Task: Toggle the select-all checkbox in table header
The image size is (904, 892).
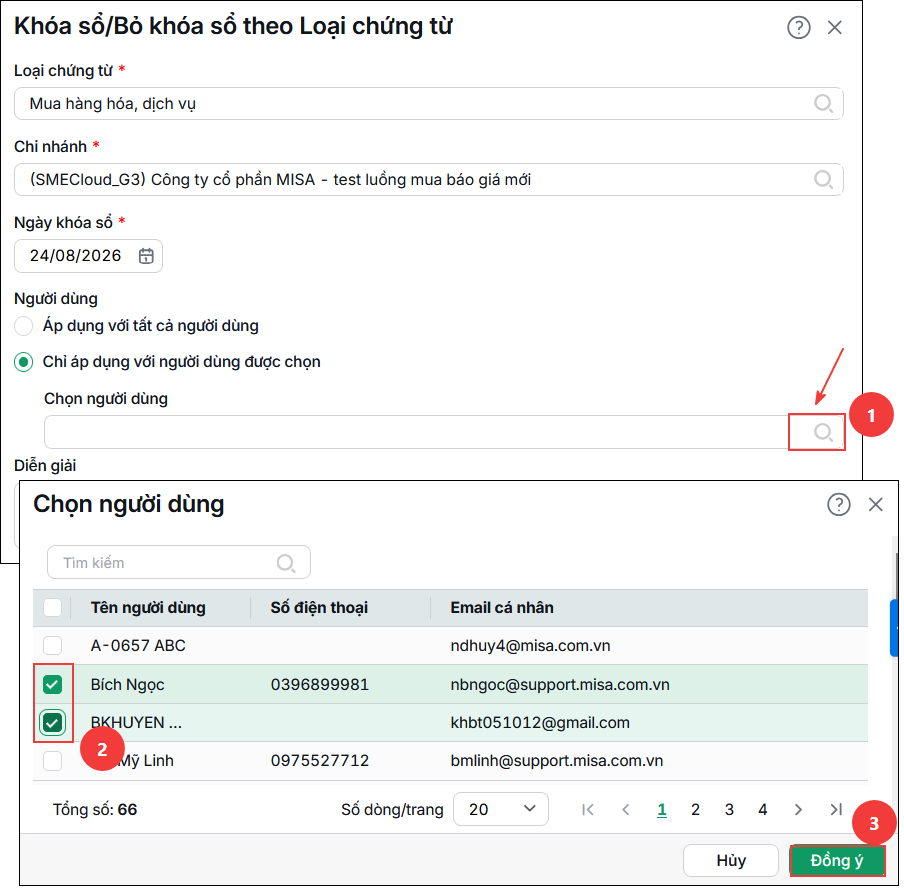Action: click(52, 607)
